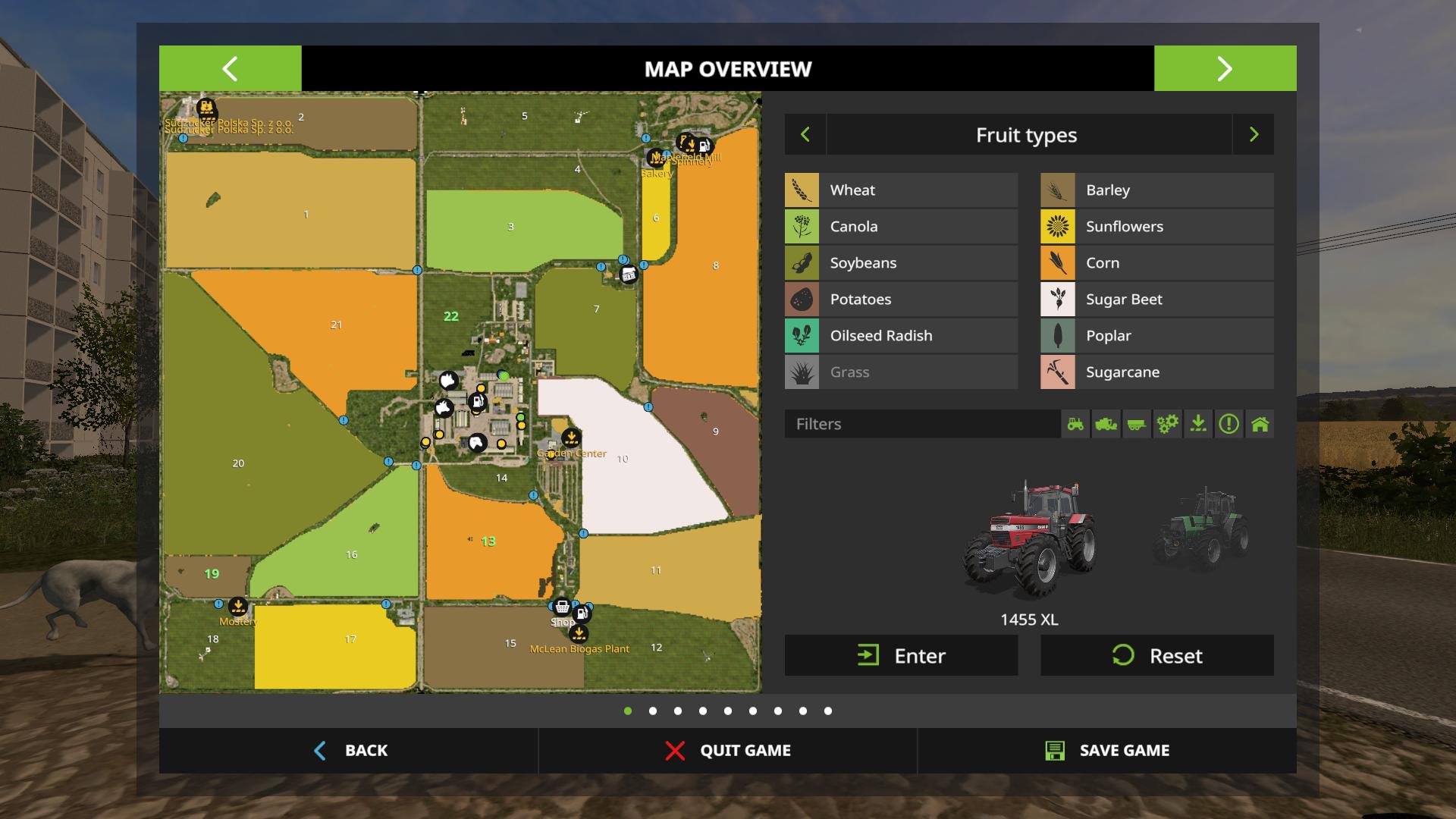Screen dimensions: 1456x819
Task: Switch to previous map display category
Action: [805, 135]
